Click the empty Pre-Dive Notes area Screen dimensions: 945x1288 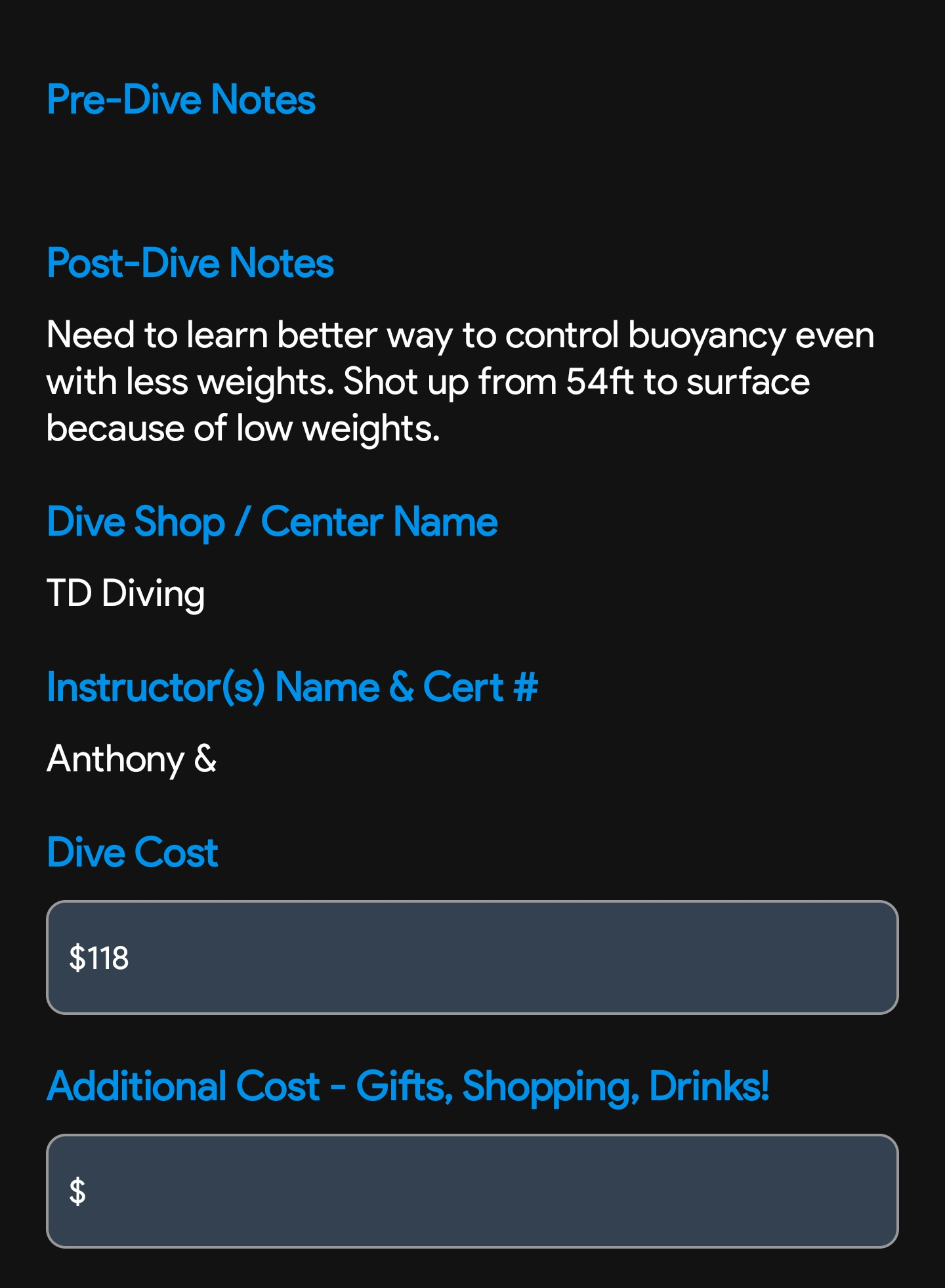point(459,177)
